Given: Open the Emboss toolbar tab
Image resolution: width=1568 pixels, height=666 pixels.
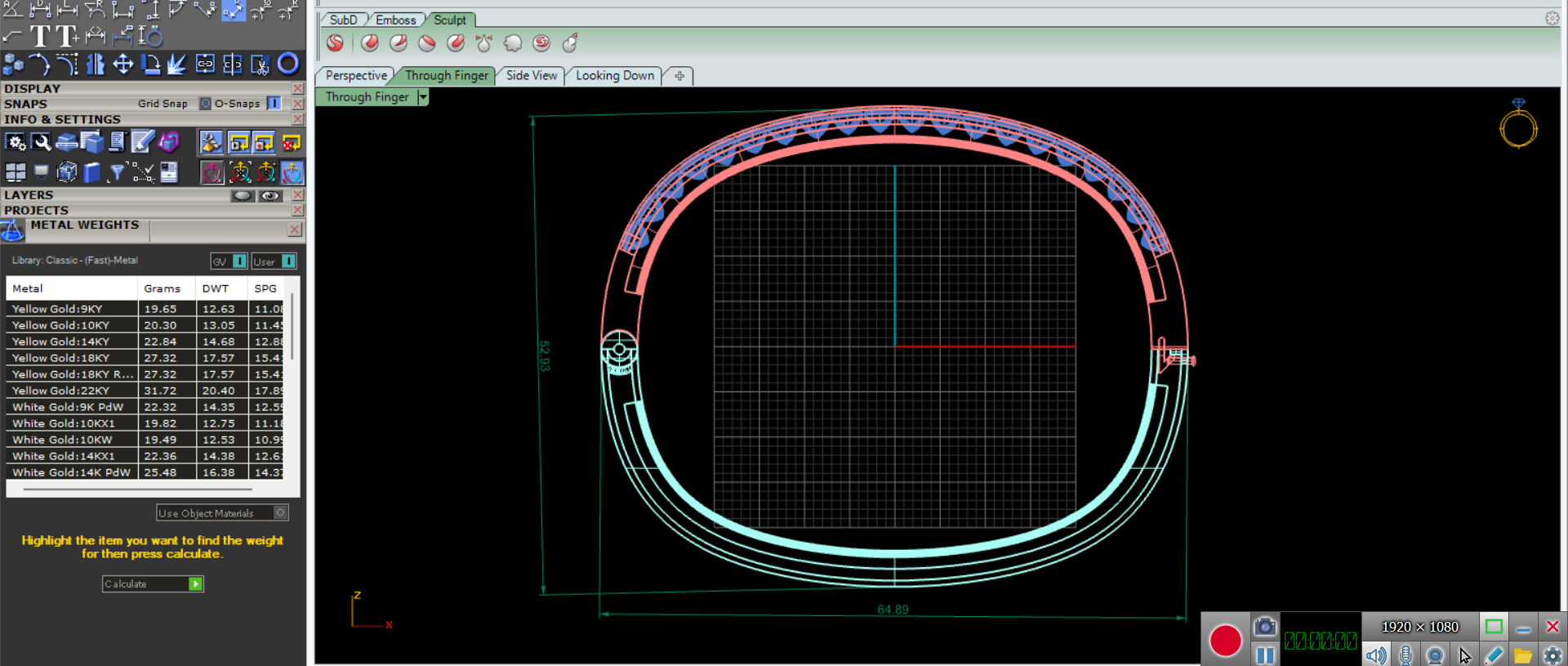Looking at the screenshot, I should click(x=395, y=20).
